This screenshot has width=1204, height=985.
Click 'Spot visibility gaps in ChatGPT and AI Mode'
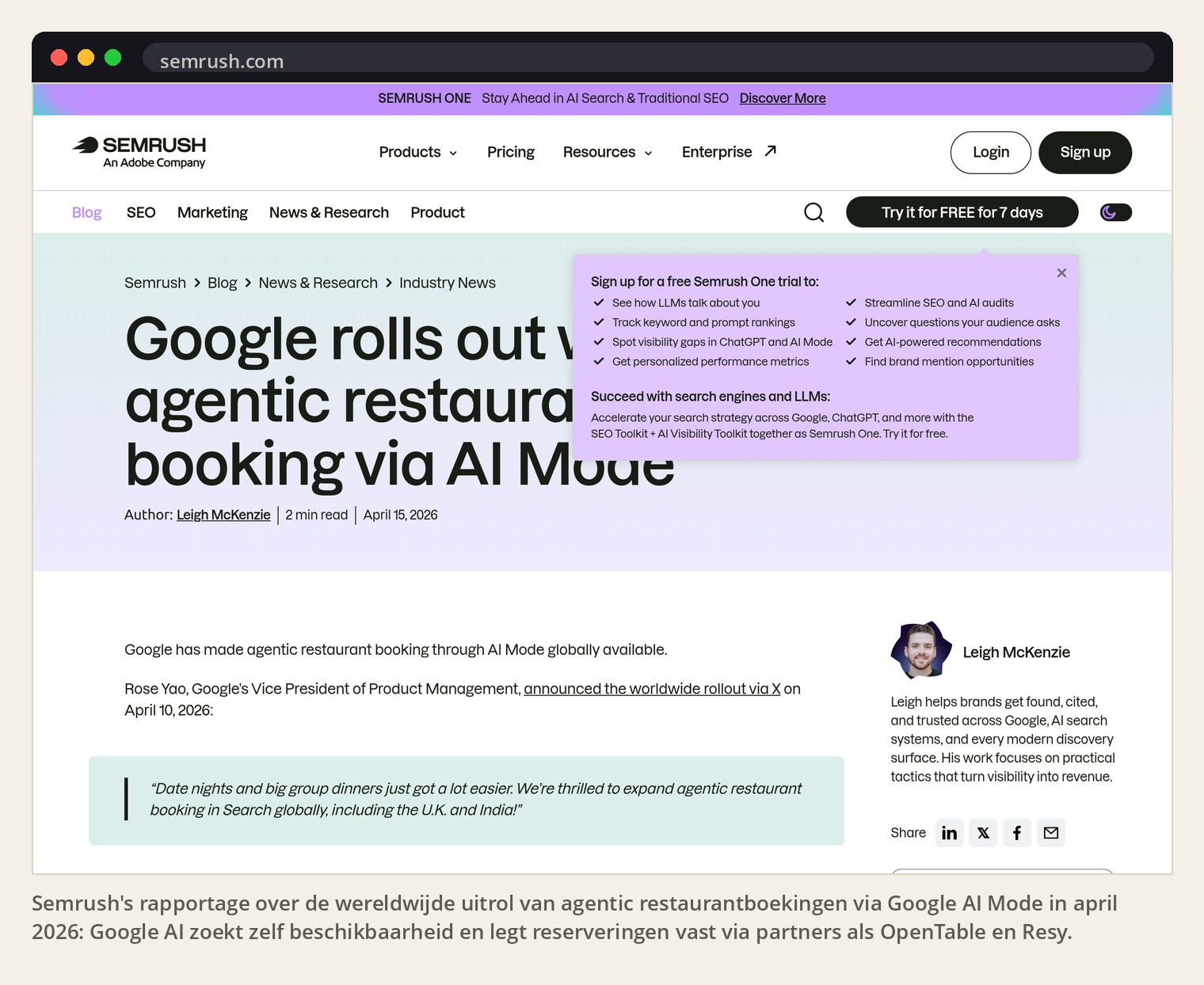[x=722, y=342]
